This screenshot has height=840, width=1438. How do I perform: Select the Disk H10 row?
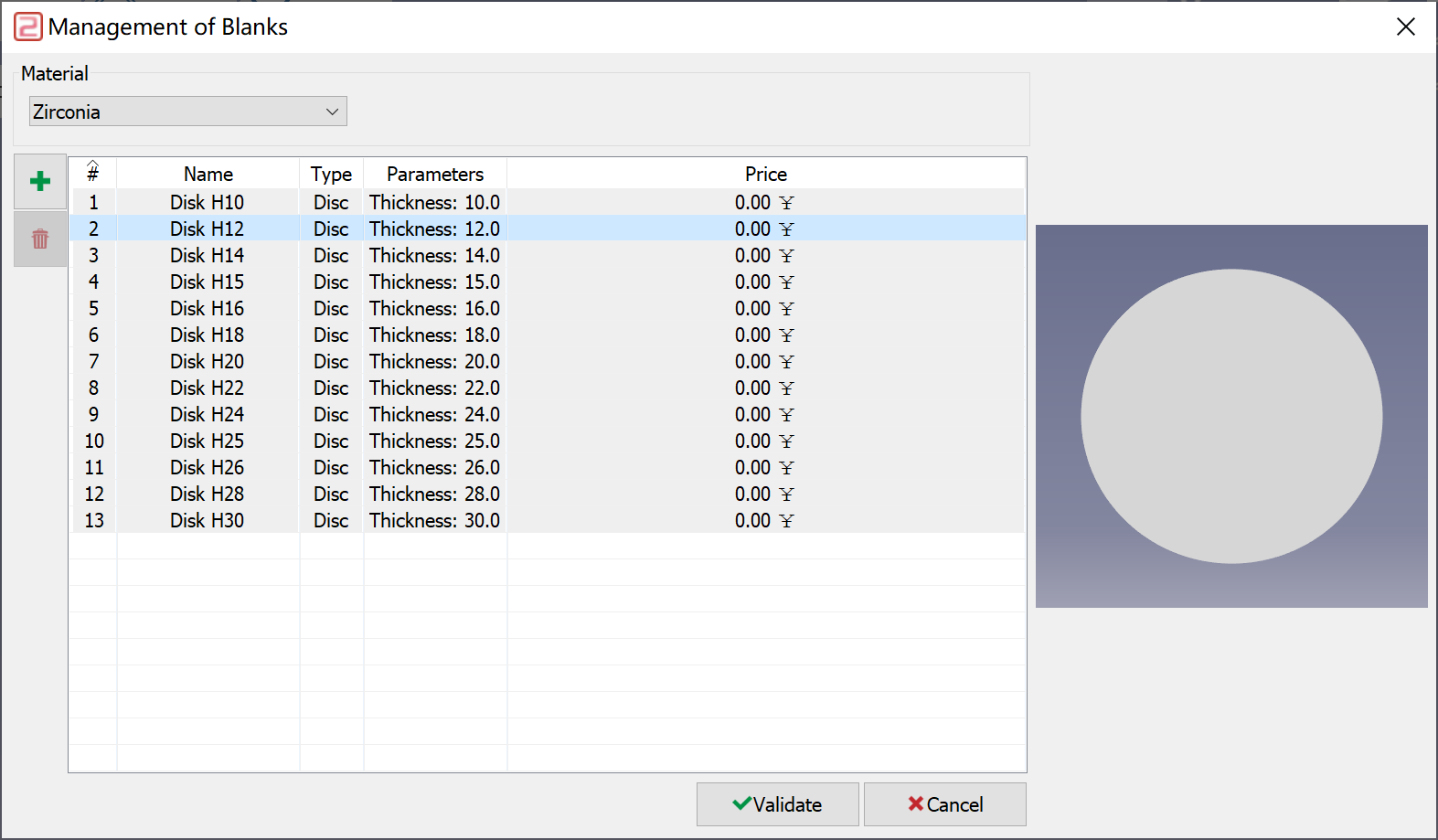pos(548,202)
